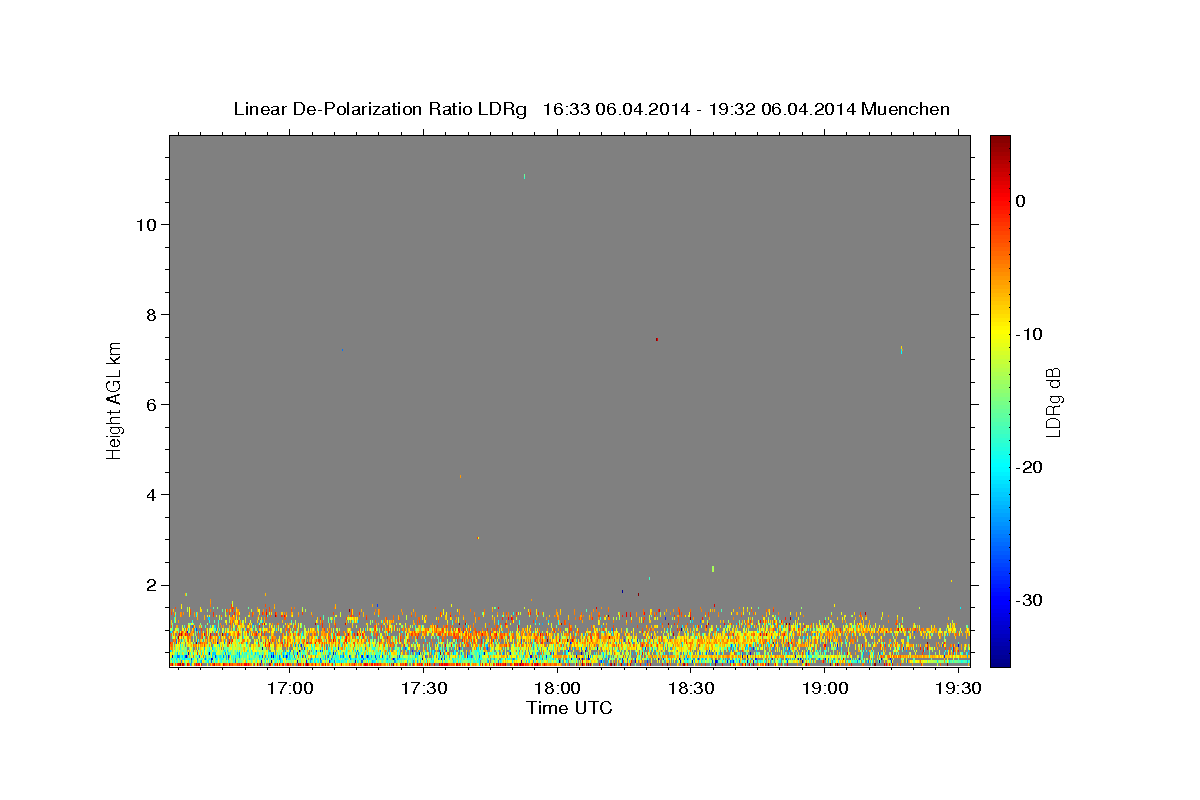The image size is (1200, 800).
Task: Click the 19:00 time axis label
Action: [825, 689]
